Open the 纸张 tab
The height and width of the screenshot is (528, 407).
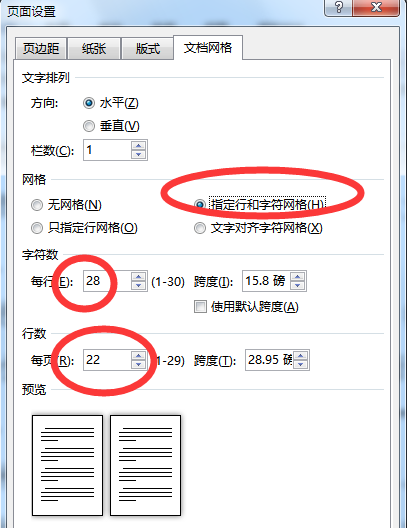(x=94, y=48)
